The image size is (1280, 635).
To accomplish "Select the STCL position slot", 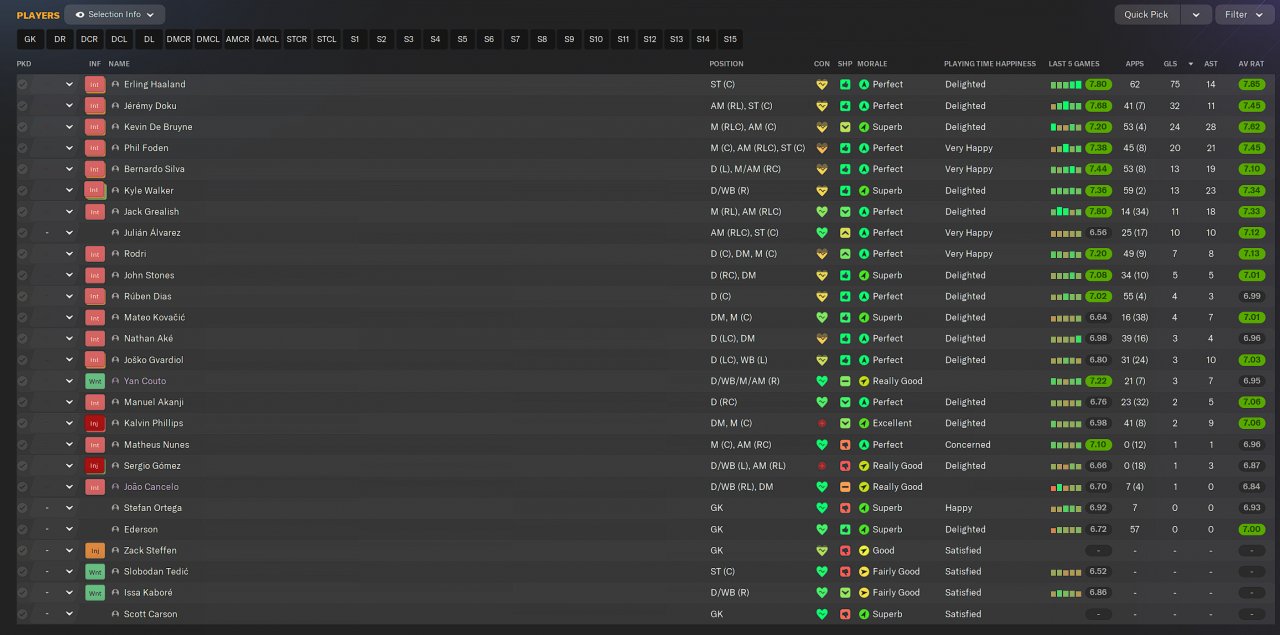I will point(327,39).
